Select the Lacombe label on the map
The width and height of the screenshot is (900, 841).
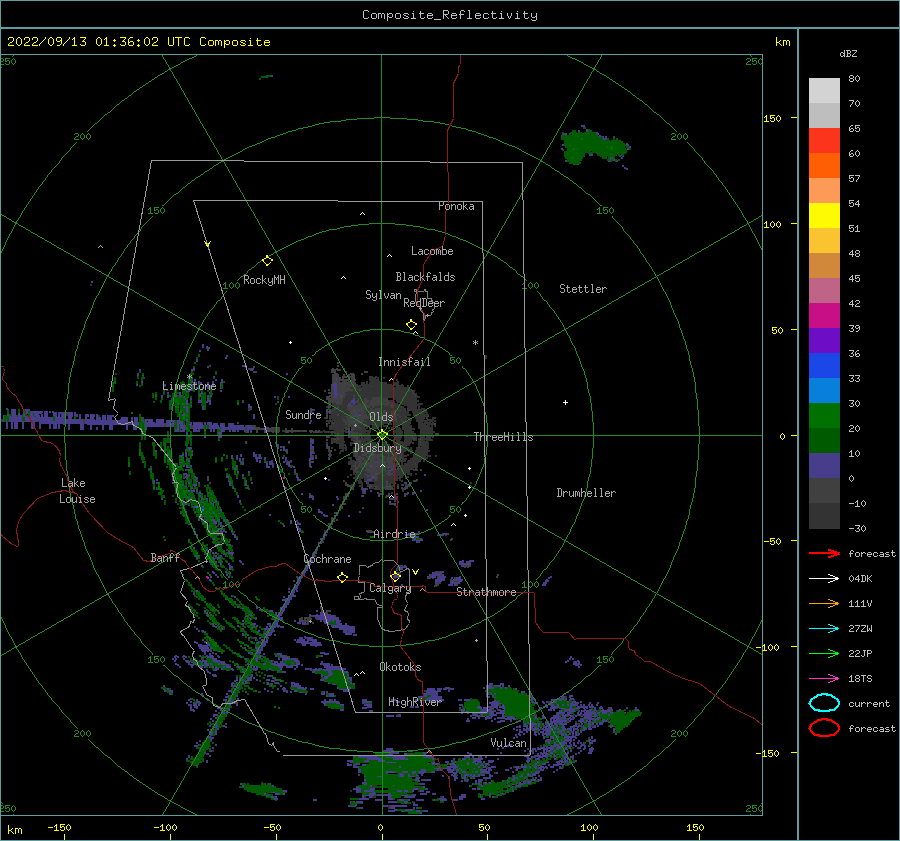tap(432, 251)
